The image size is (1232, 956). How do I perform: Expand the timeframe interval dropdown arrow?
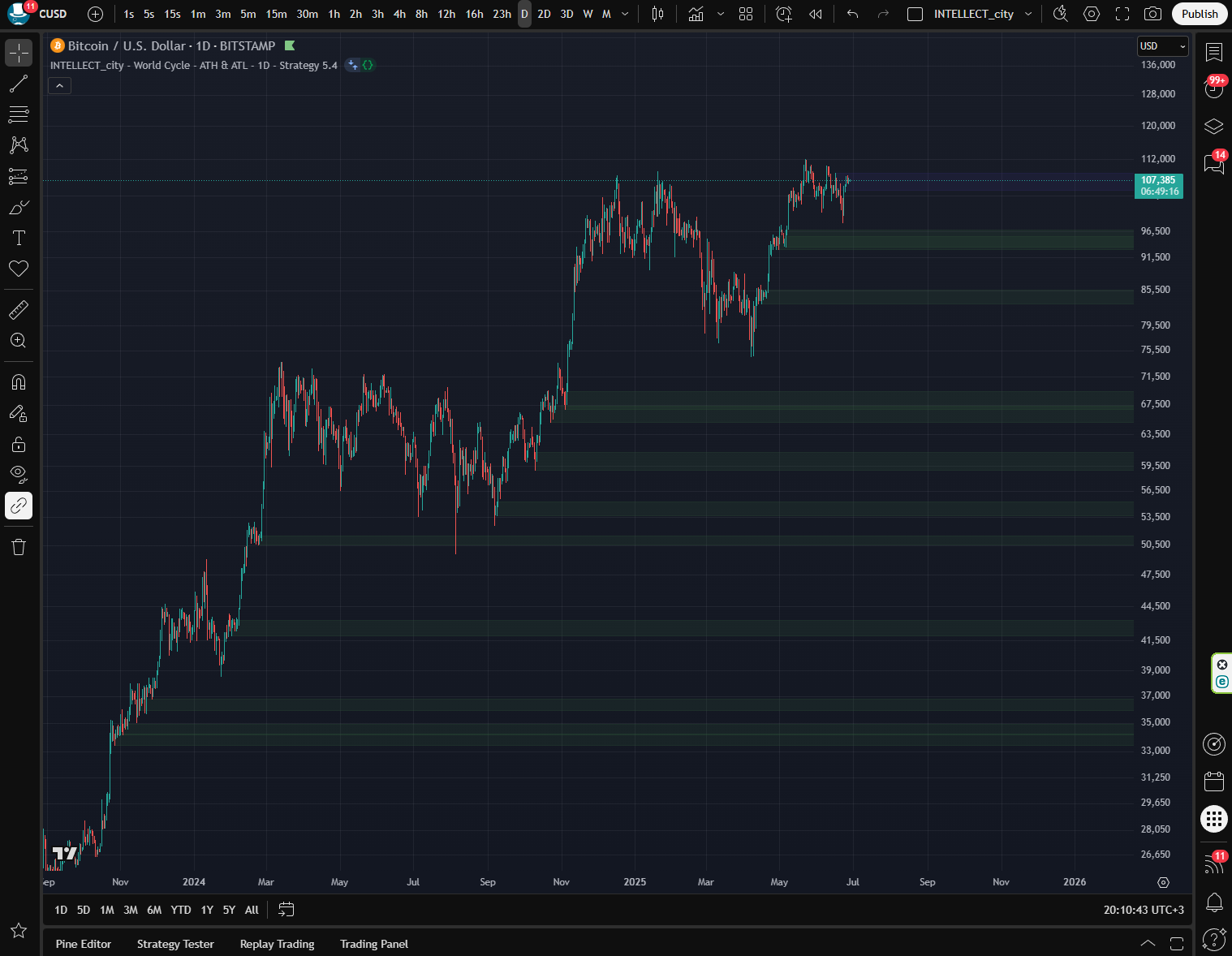(x=625, y=14)
